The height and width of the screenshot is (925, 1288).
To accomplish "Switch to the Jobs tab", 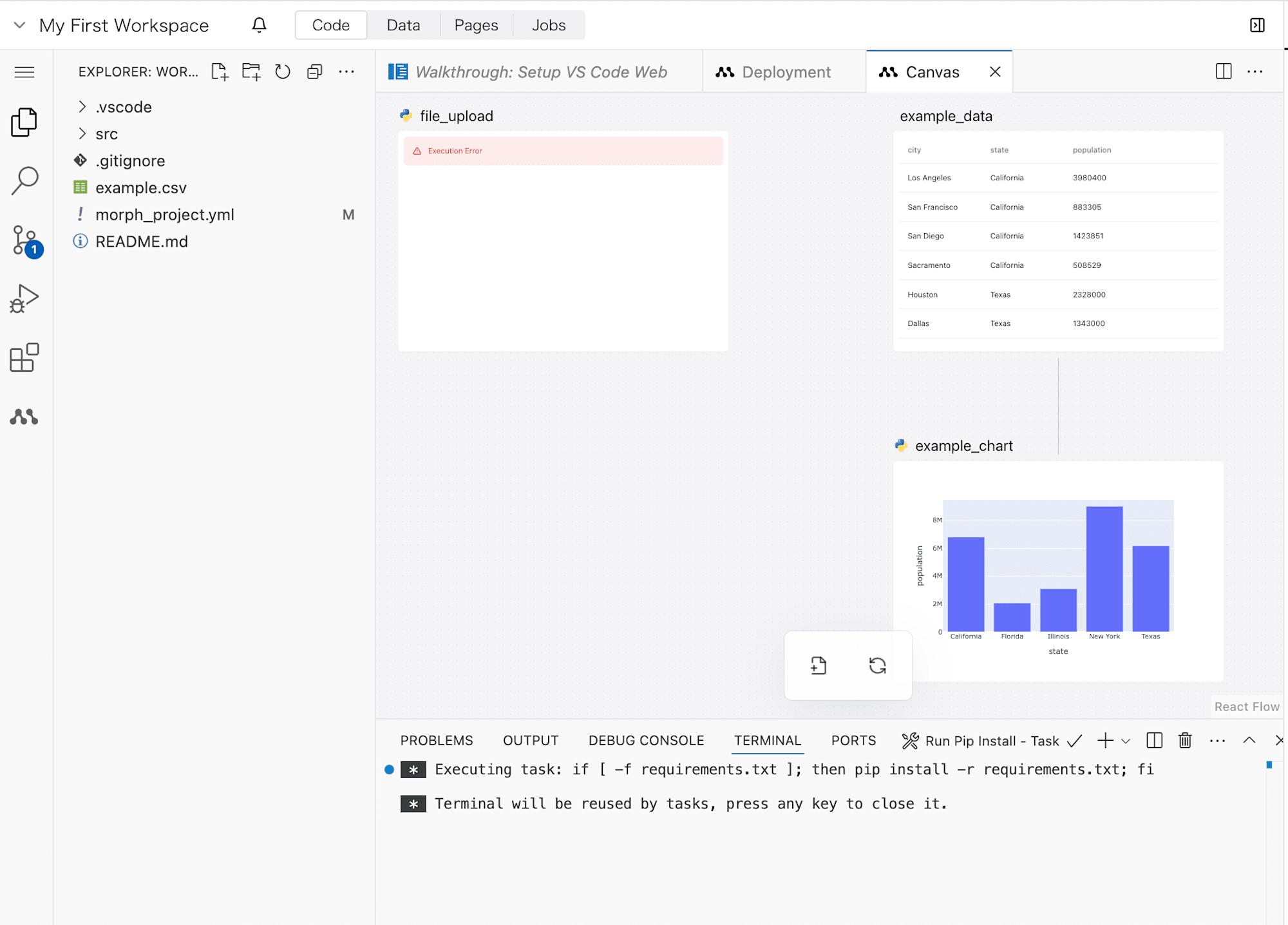I will pyautogui.click(x=549, y=25).
